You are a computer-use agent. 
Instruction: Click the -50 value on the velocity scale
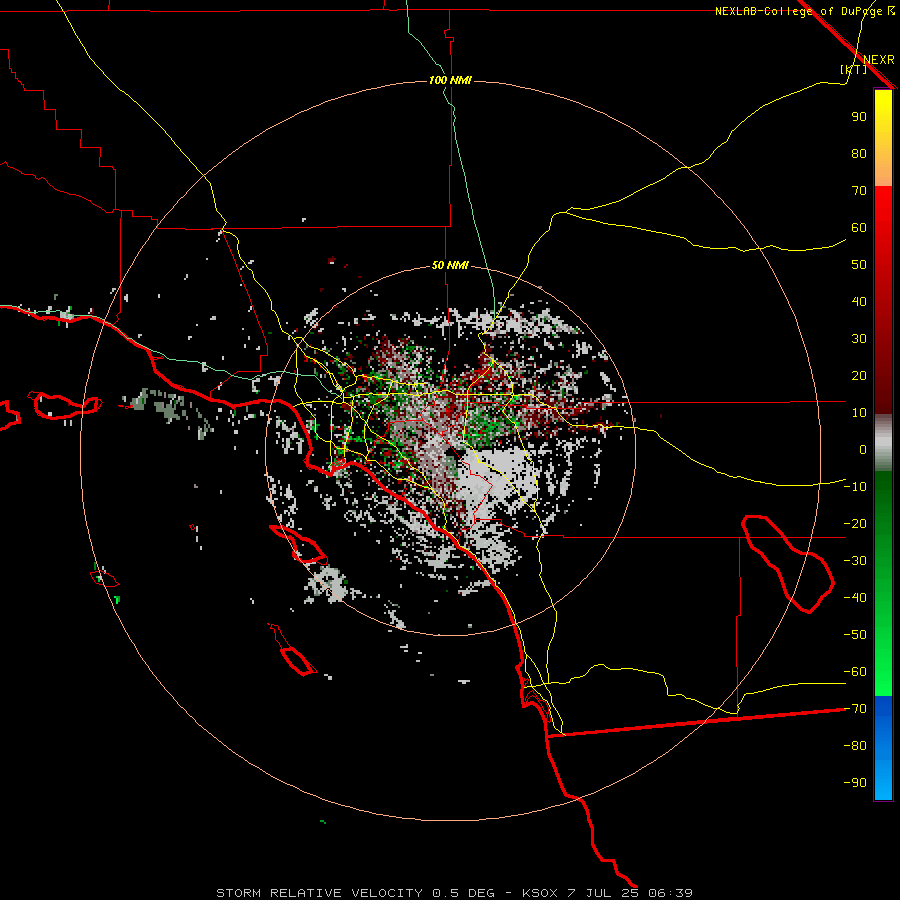pos(855,635)
